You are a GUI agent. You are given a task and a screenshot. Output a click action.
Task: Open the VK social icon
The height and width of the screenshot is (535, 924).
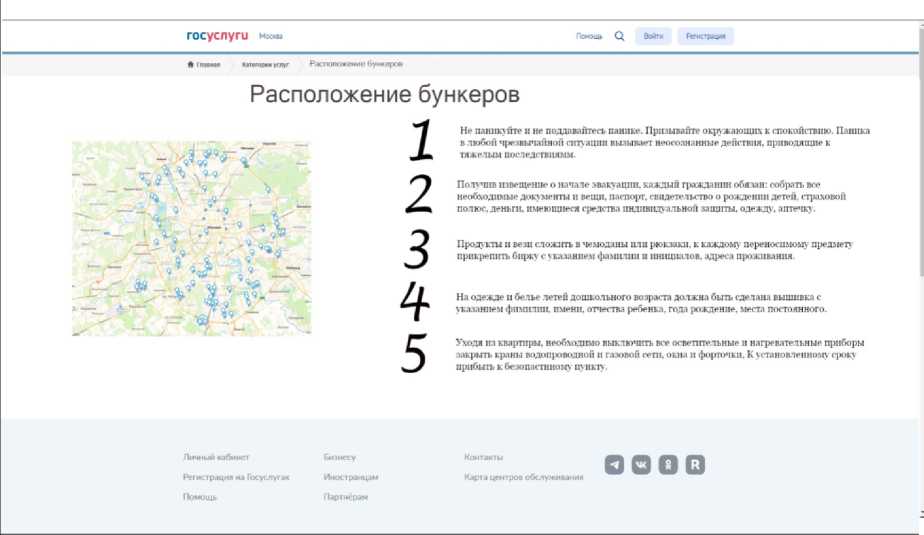(x=641, y=465)
